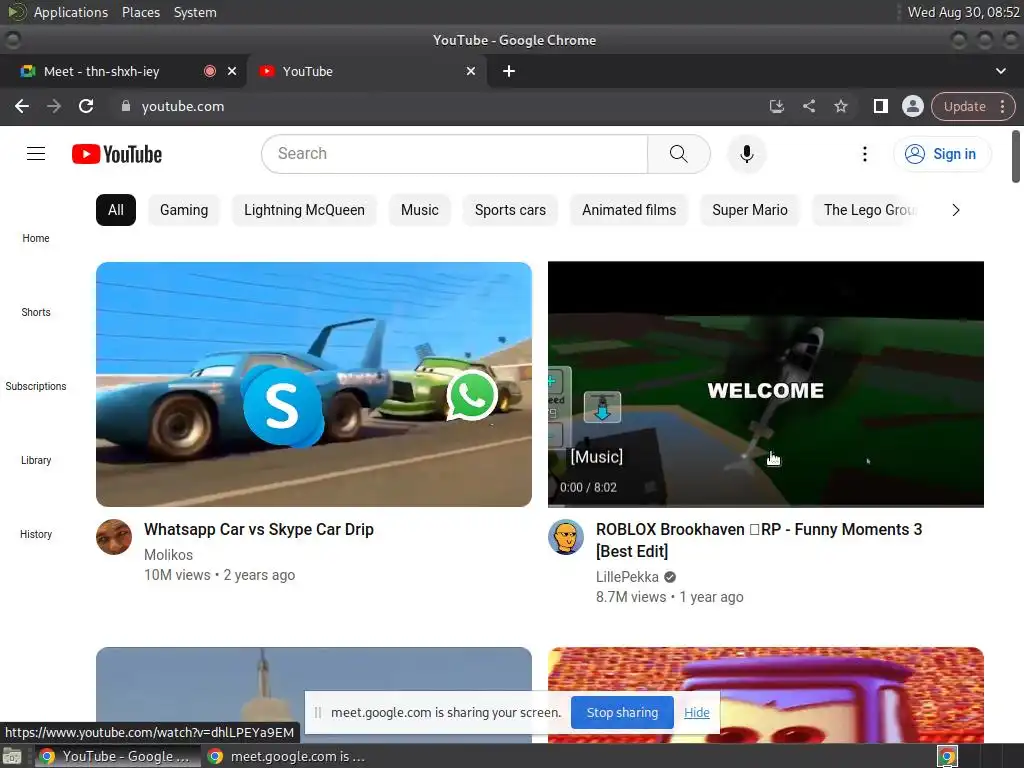Screen dimensions: 1024x768
Task: Open the ROBLOX WELCOME video thumbnail
Action: tap(765, 384)
